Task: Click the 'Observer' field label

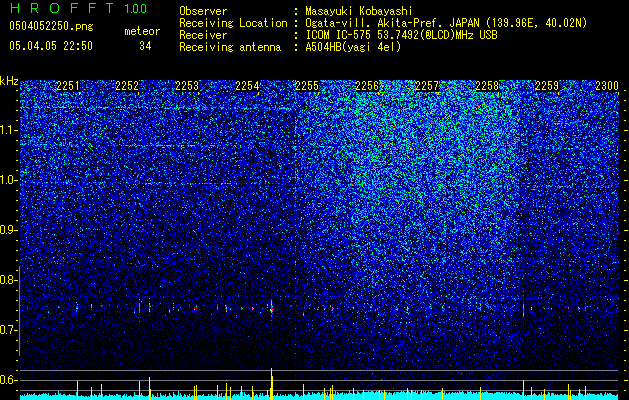Action: [203, 11]
